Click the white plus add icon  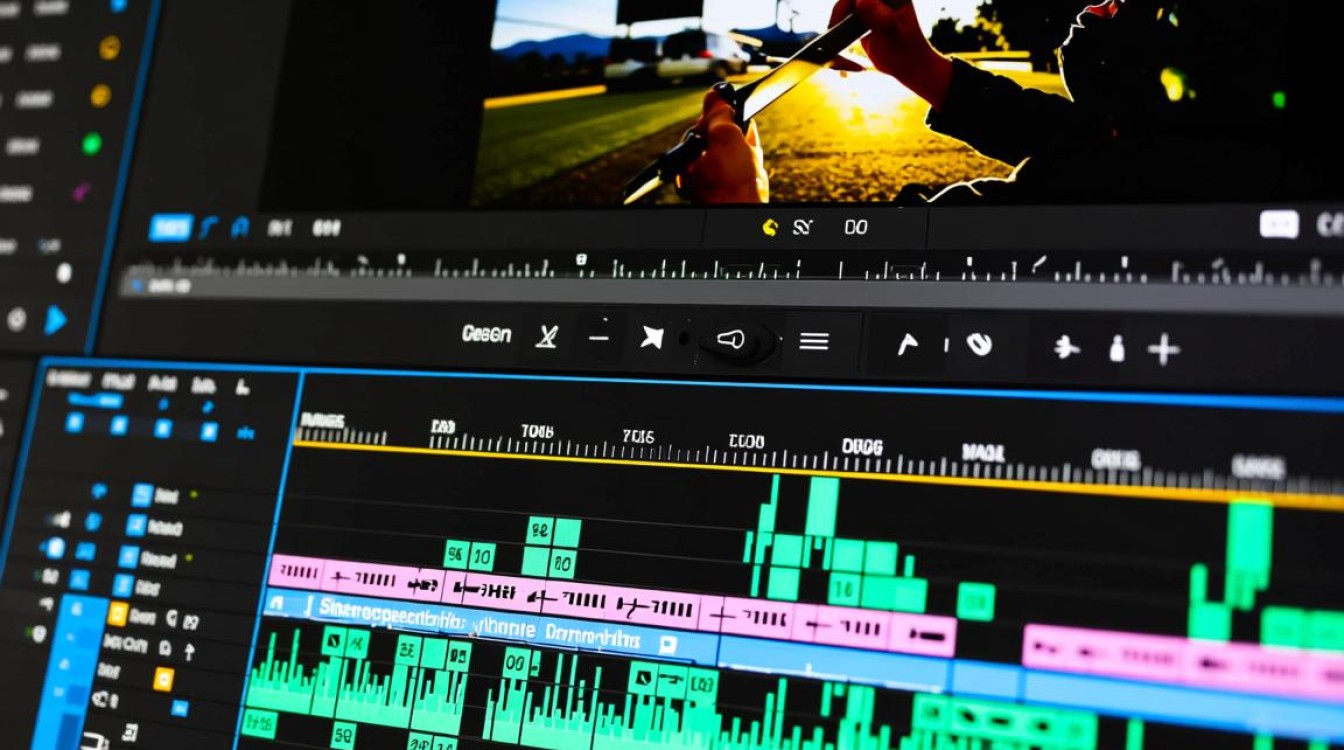[1163, 350]
